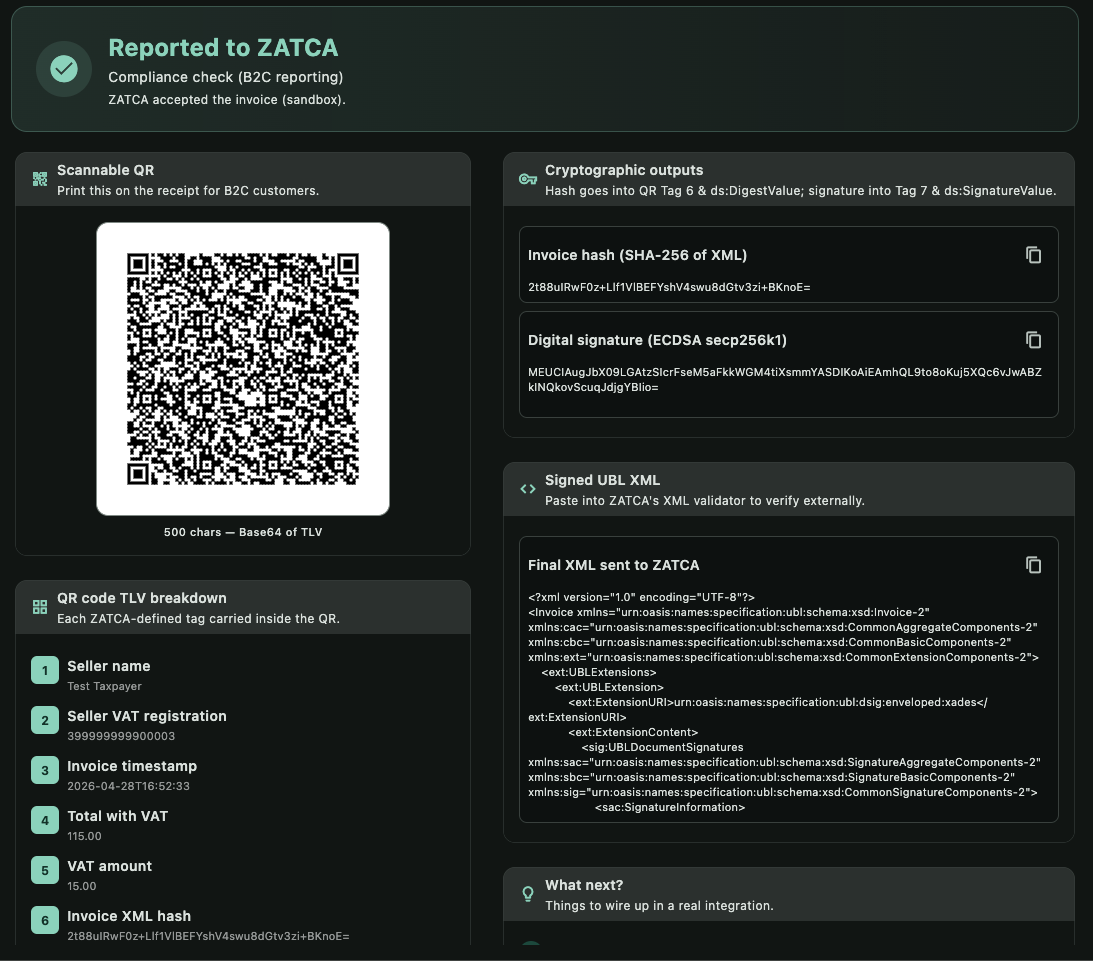Click the hash value under Invoice hash (SHA-256)
The image size is (1093, 961).
669,287
